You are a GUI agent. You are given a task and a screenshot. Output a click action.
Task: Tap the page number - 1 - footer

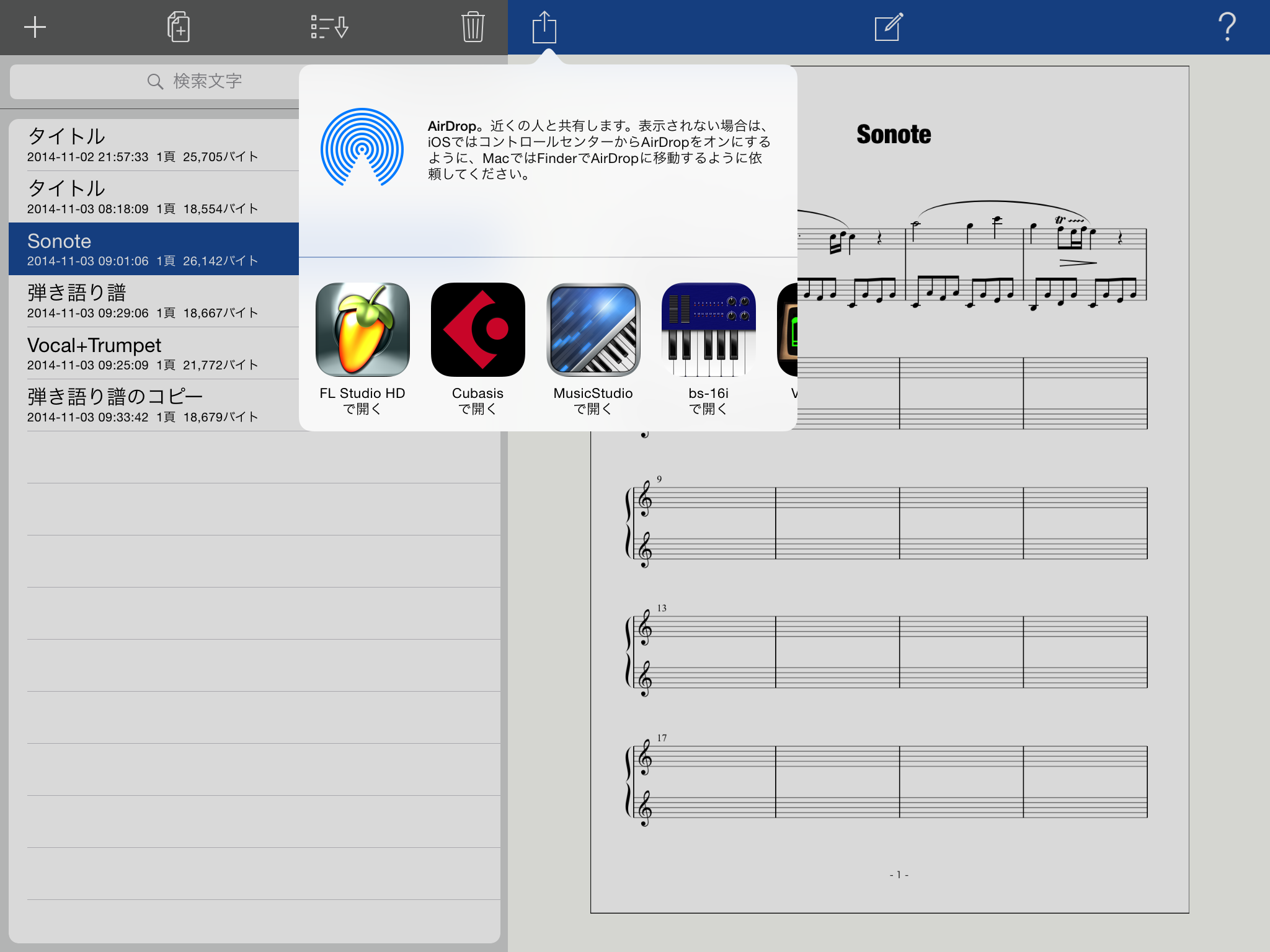tap(899, 875)
